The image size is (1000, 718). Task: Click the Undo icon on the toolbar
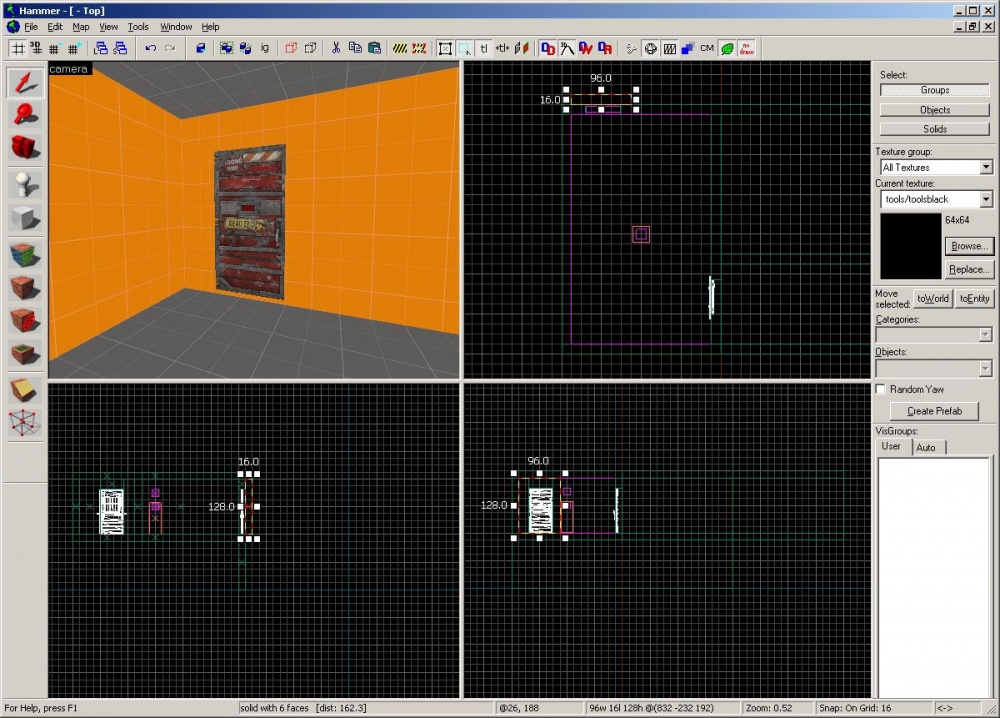click(x=150, y=47)
